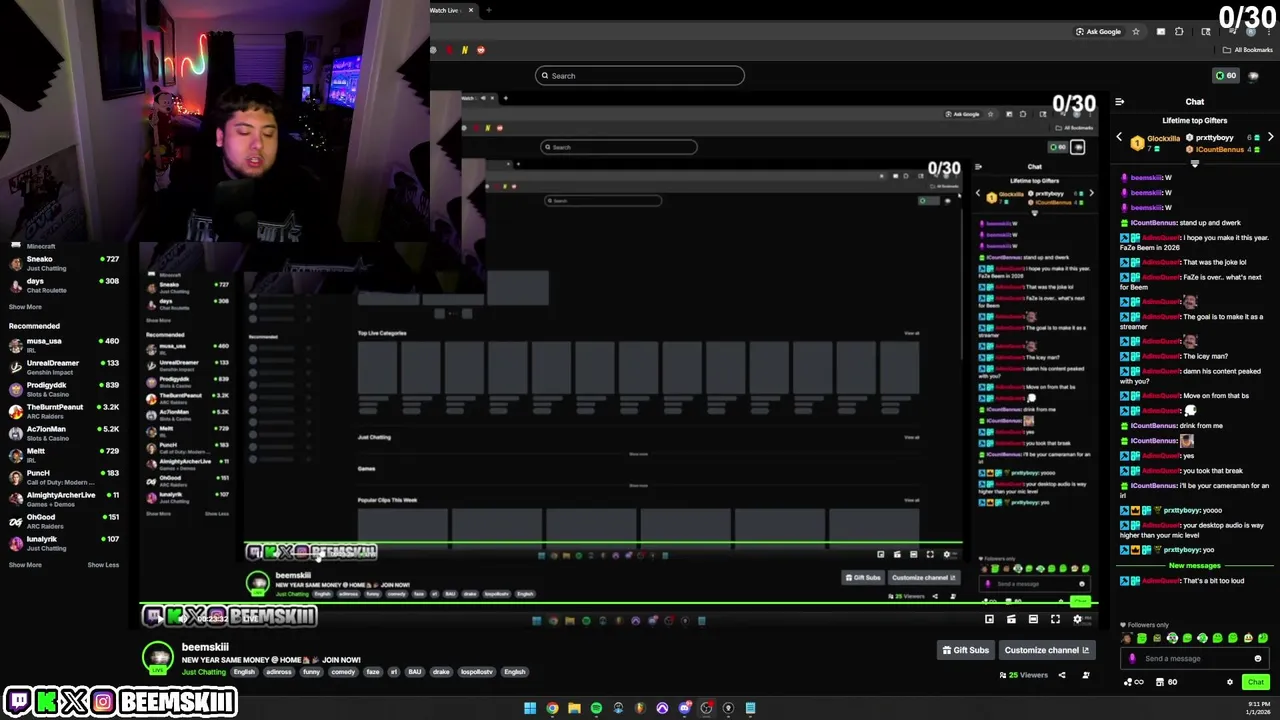Click Show Less under Recommended channels
The width and height of the screenshot is (1280, 720).
click(x=103, y=565)
